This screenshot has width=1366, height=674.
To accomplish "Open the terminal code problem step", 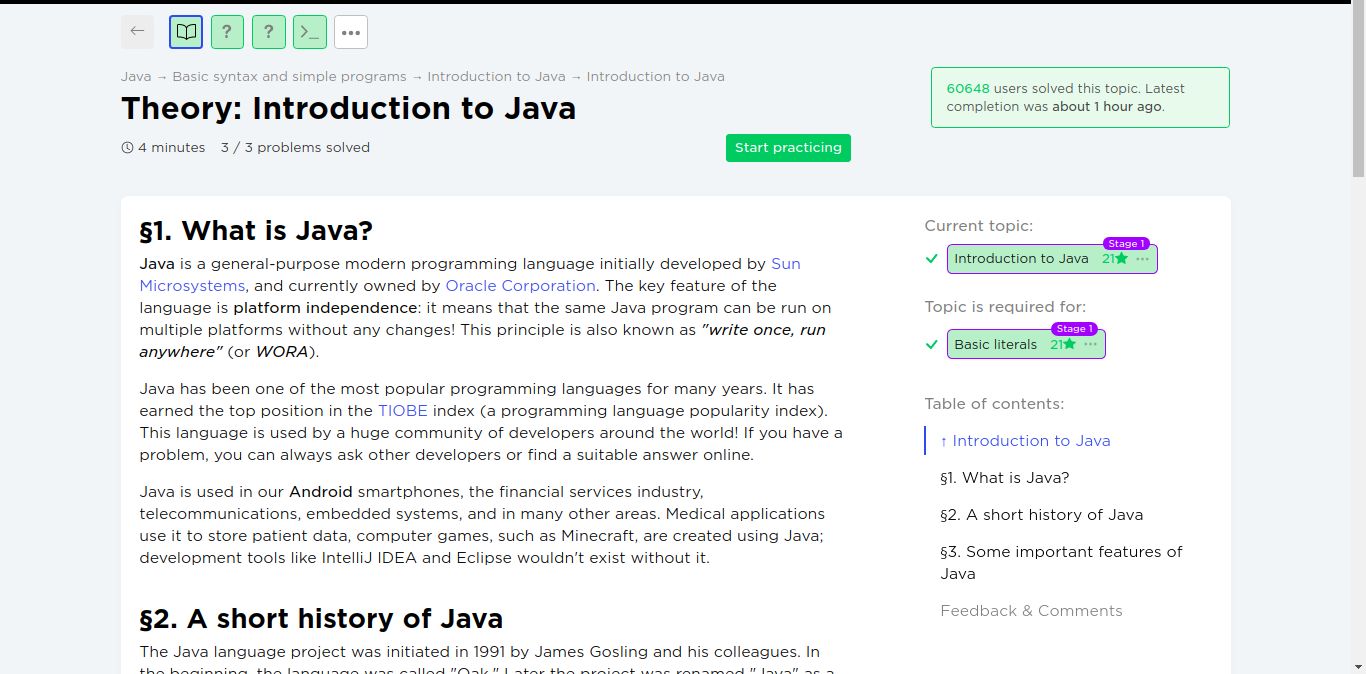I will [310, 32].
